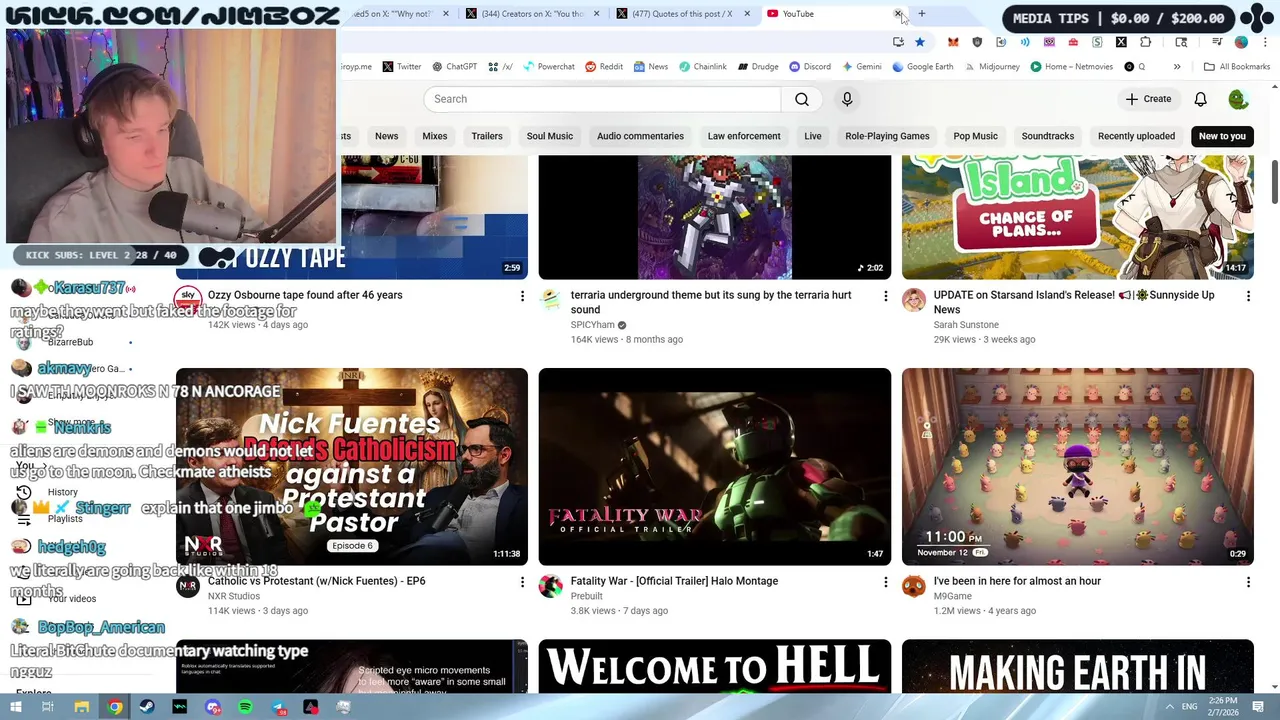Open new browser tab with plus button

coord(922,14)
